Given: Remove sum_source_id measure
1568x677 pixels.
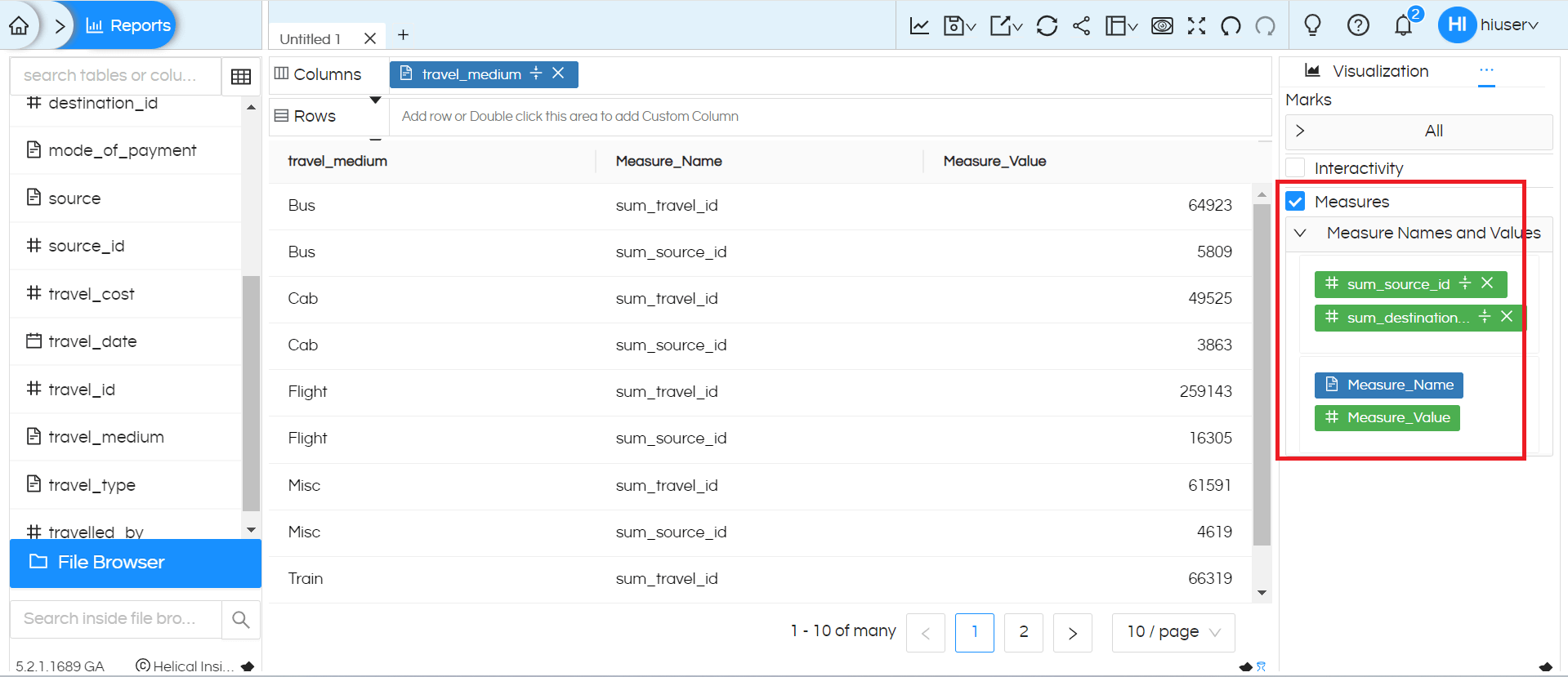Looking at the screenshot, I should (x=1487, y=283).
